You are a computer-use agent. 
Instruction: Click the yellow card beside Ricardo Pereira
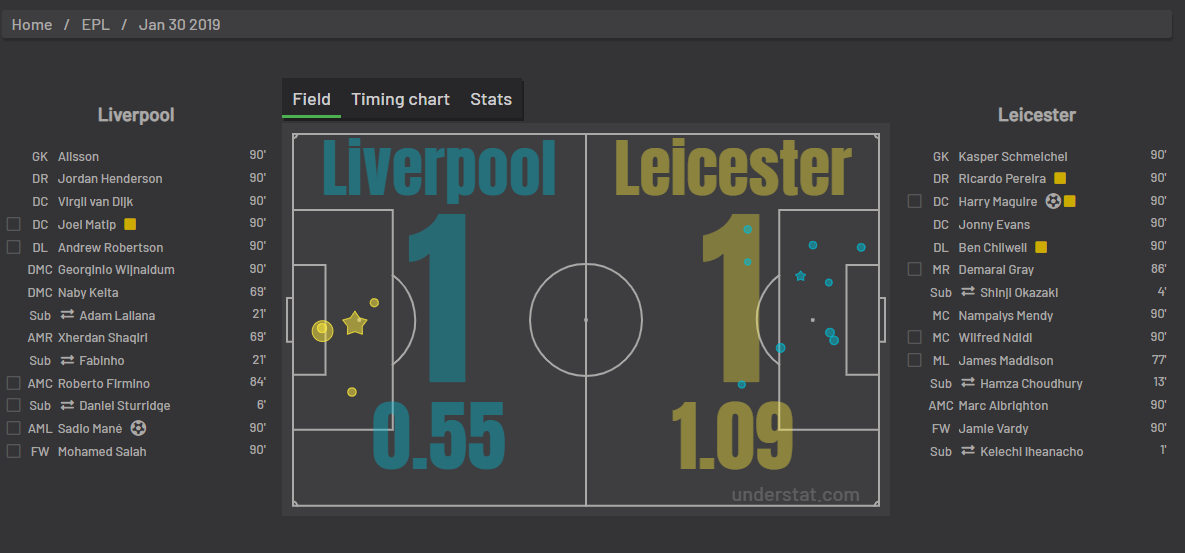coord(1060,179)
